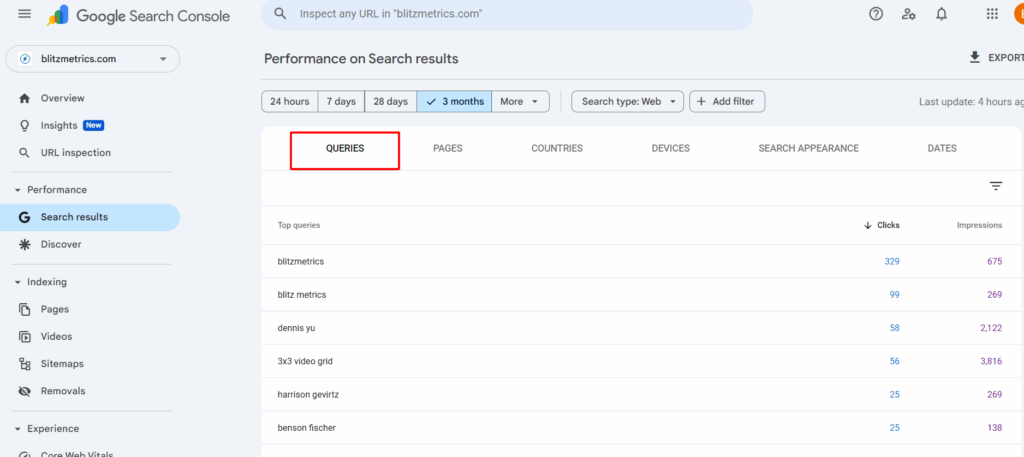Click the table filter rows icon

(x=996, y=186)
